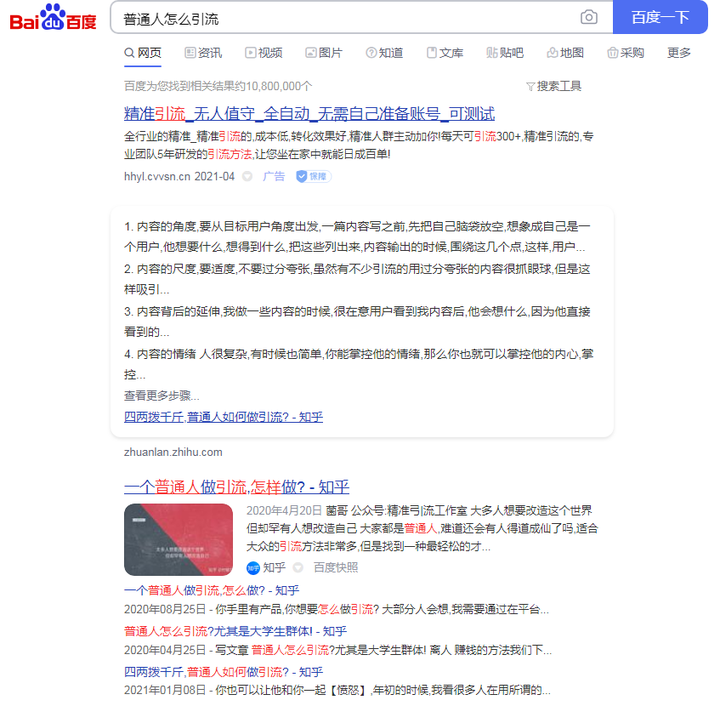Click the 百度一下 search button
The height and width of the screenshot is (706, 720).
[x=660, y=17]
